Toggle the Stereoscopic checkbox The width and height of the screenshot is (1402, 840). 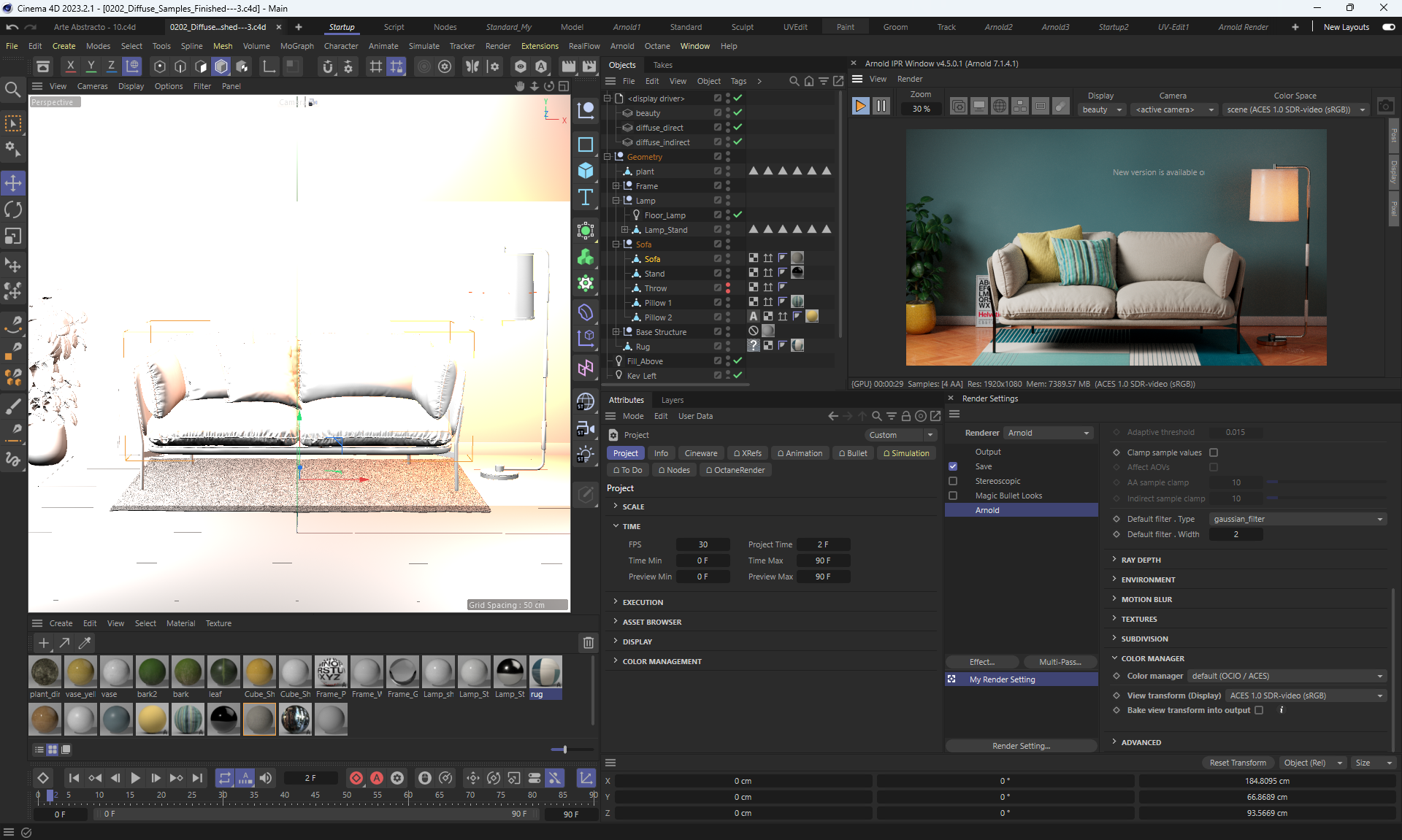tap(953, 481)
